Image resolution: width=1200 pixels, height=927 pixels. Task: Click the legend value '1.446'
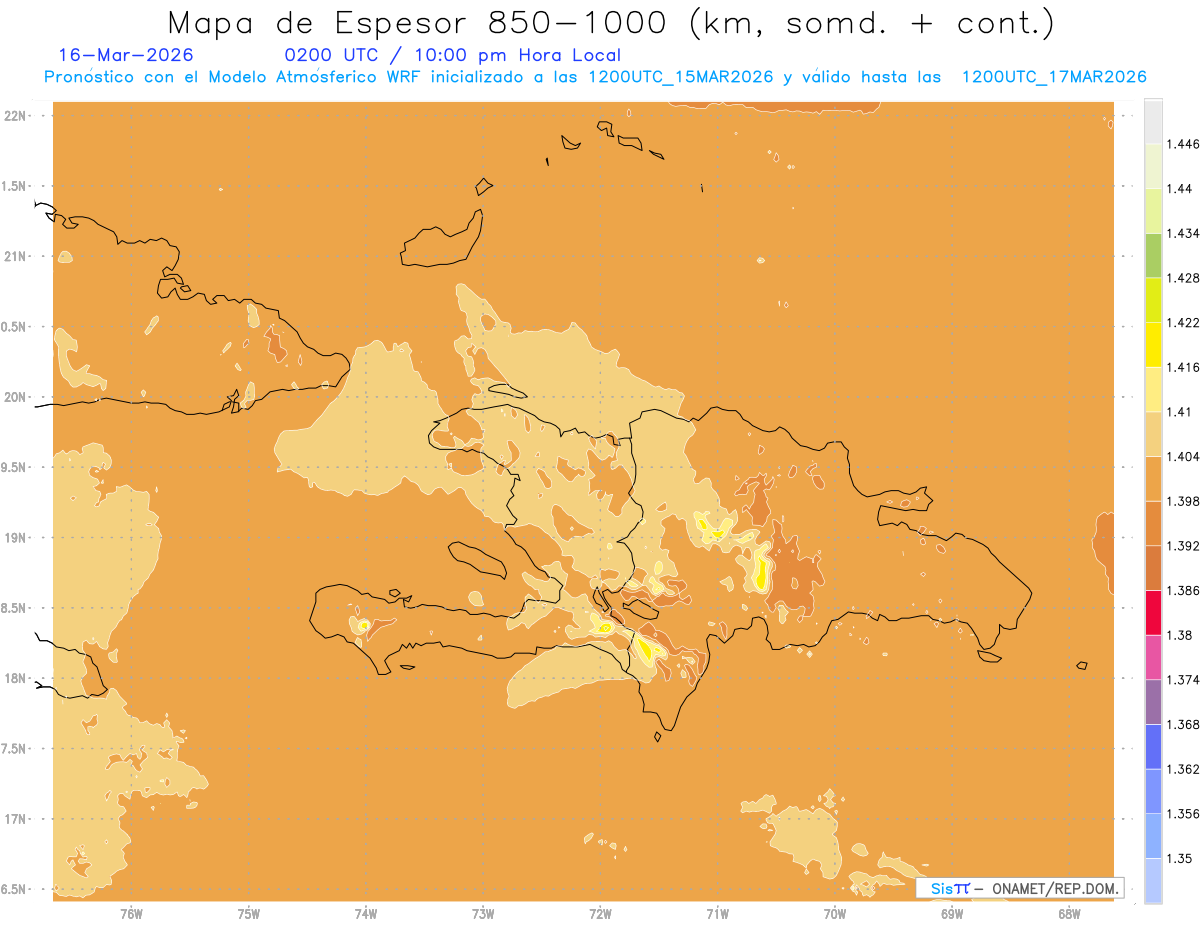point(1182,144)
